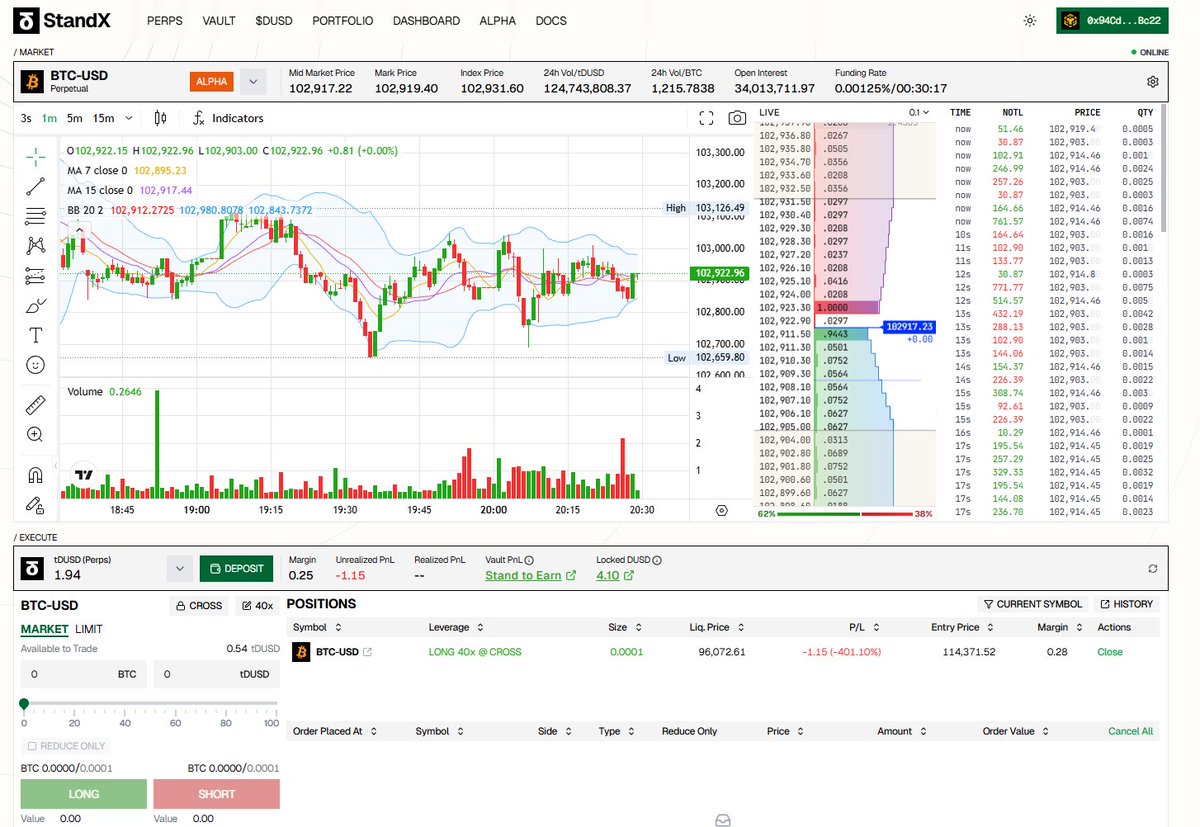1200x827 pixels.
Task: Click the TradingView logo on chart
Action: (x=85, y=476)
